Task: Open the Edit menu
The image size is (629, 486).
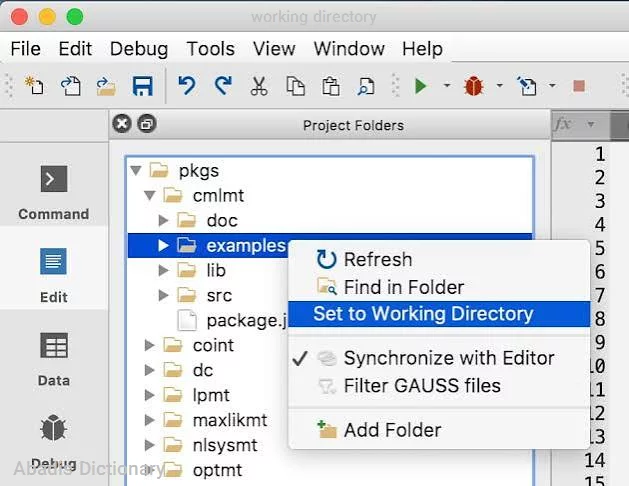Action: [75, 49]
